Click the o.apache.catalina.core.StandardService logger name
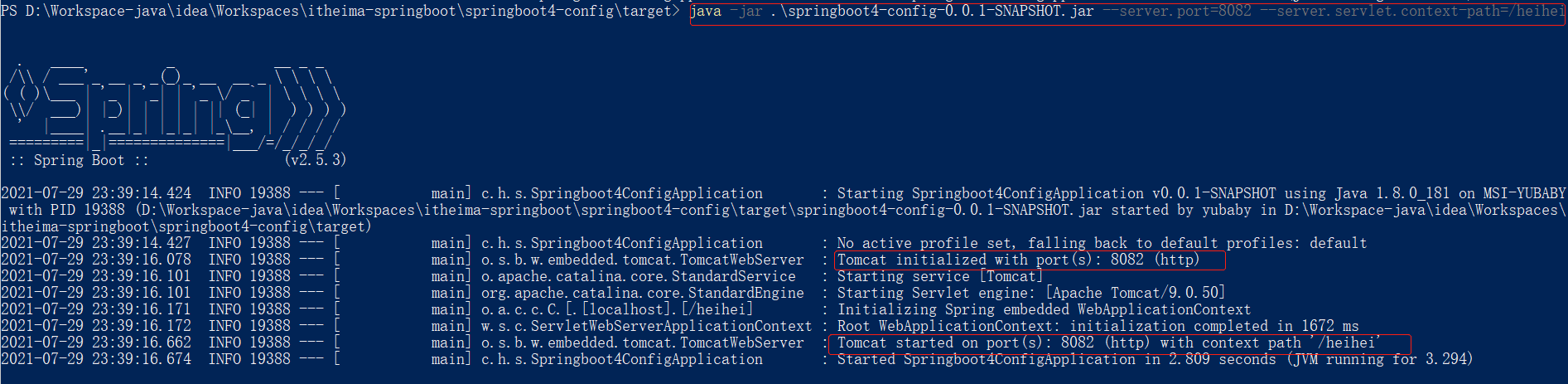 (x=638, y=276)
